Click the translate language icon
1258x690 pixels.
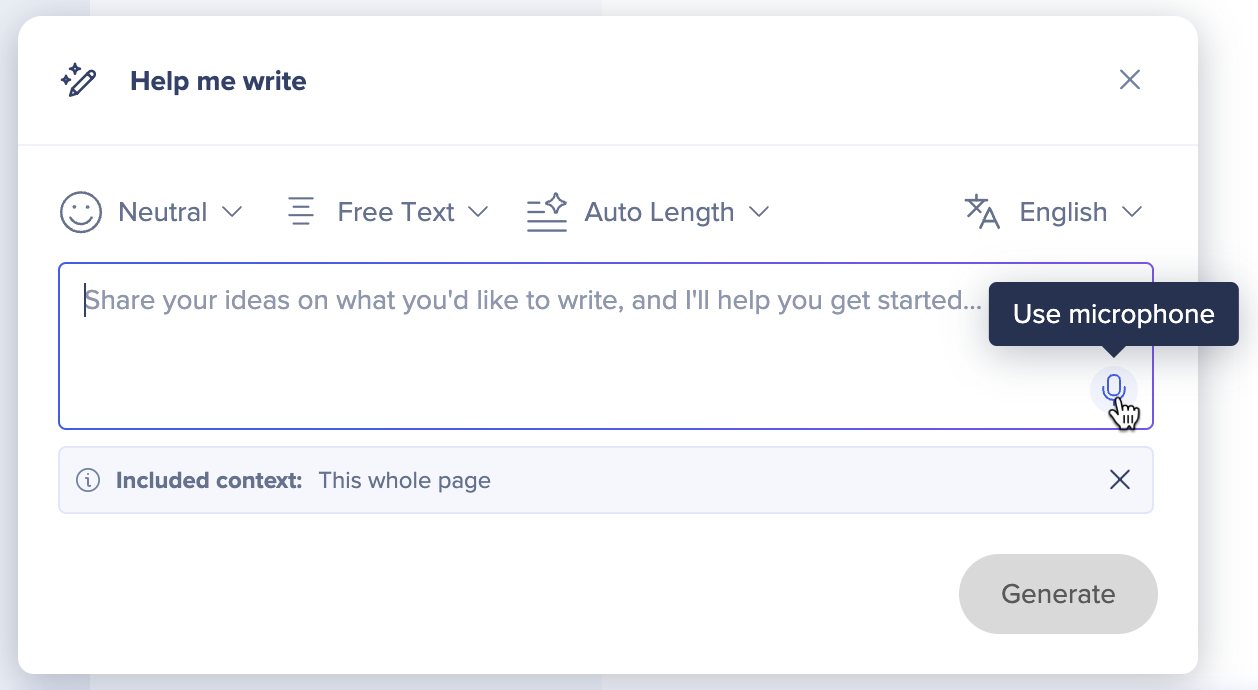982,212
